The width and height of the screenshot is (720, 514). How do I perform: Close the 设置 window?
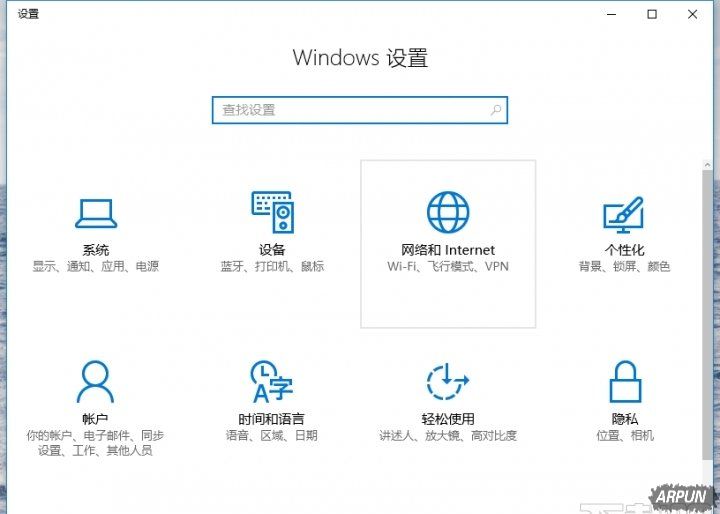click(692, 14)
